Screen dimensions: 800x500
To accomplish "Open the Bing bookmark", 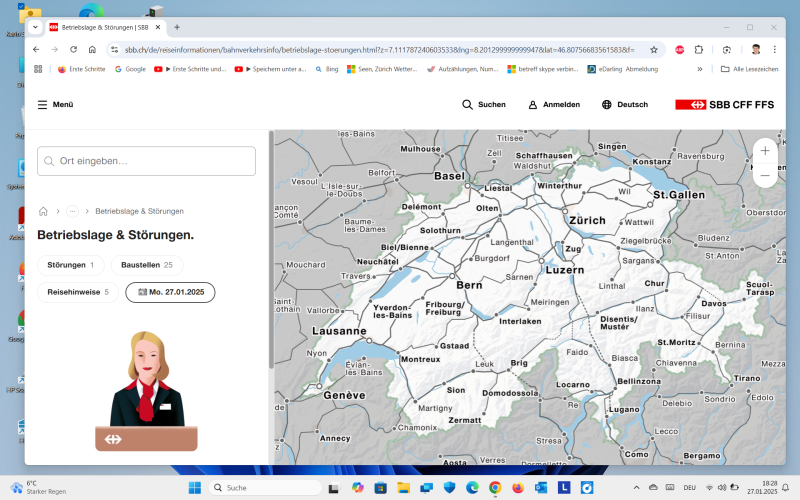I will 327,69.
